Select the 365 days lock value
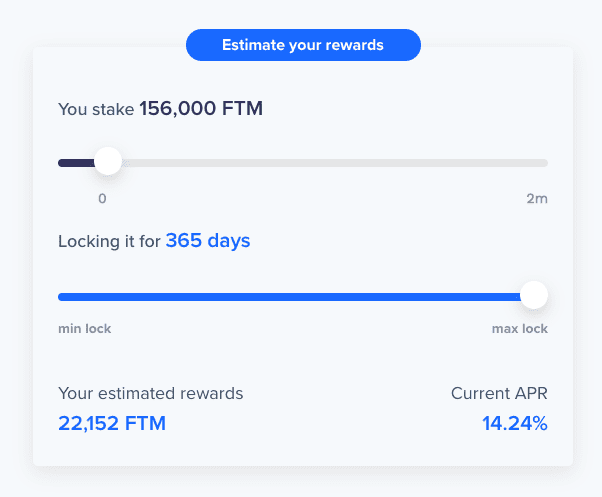This screenshot has width=602, height=497. click(x=208, y=241)
